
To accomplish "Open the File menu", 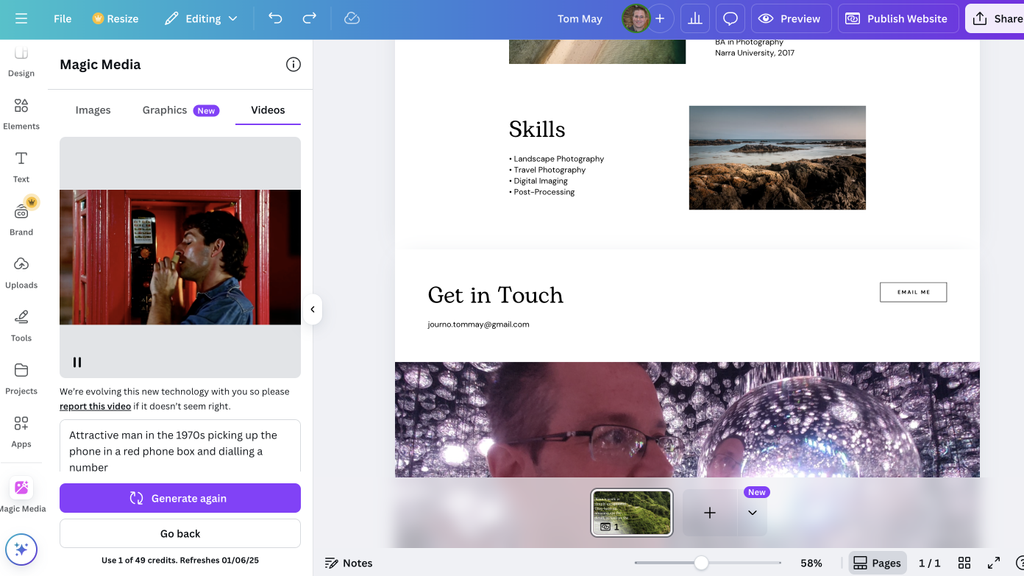I will (x=62, y=18).
